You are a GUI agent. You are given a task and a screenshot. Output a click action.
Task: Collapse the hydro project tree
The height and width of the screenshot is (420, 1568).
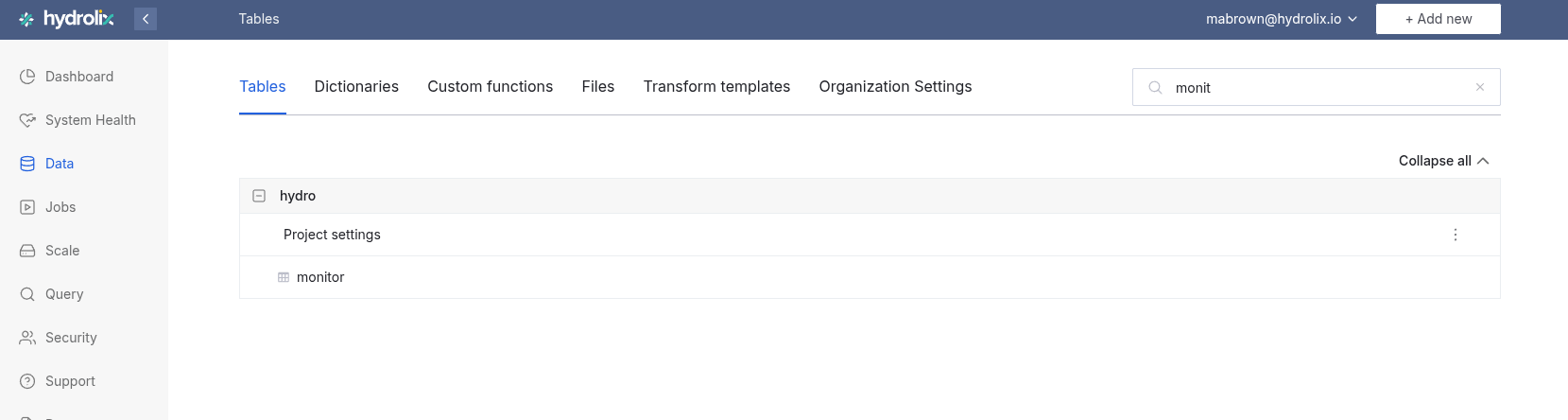pos(259,196)
